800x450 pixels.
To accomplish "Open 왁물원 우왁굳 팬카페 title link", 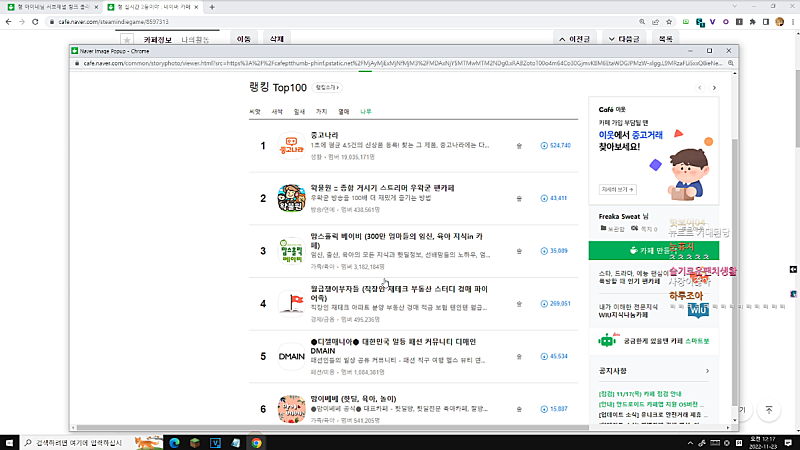I will (382, 188).
